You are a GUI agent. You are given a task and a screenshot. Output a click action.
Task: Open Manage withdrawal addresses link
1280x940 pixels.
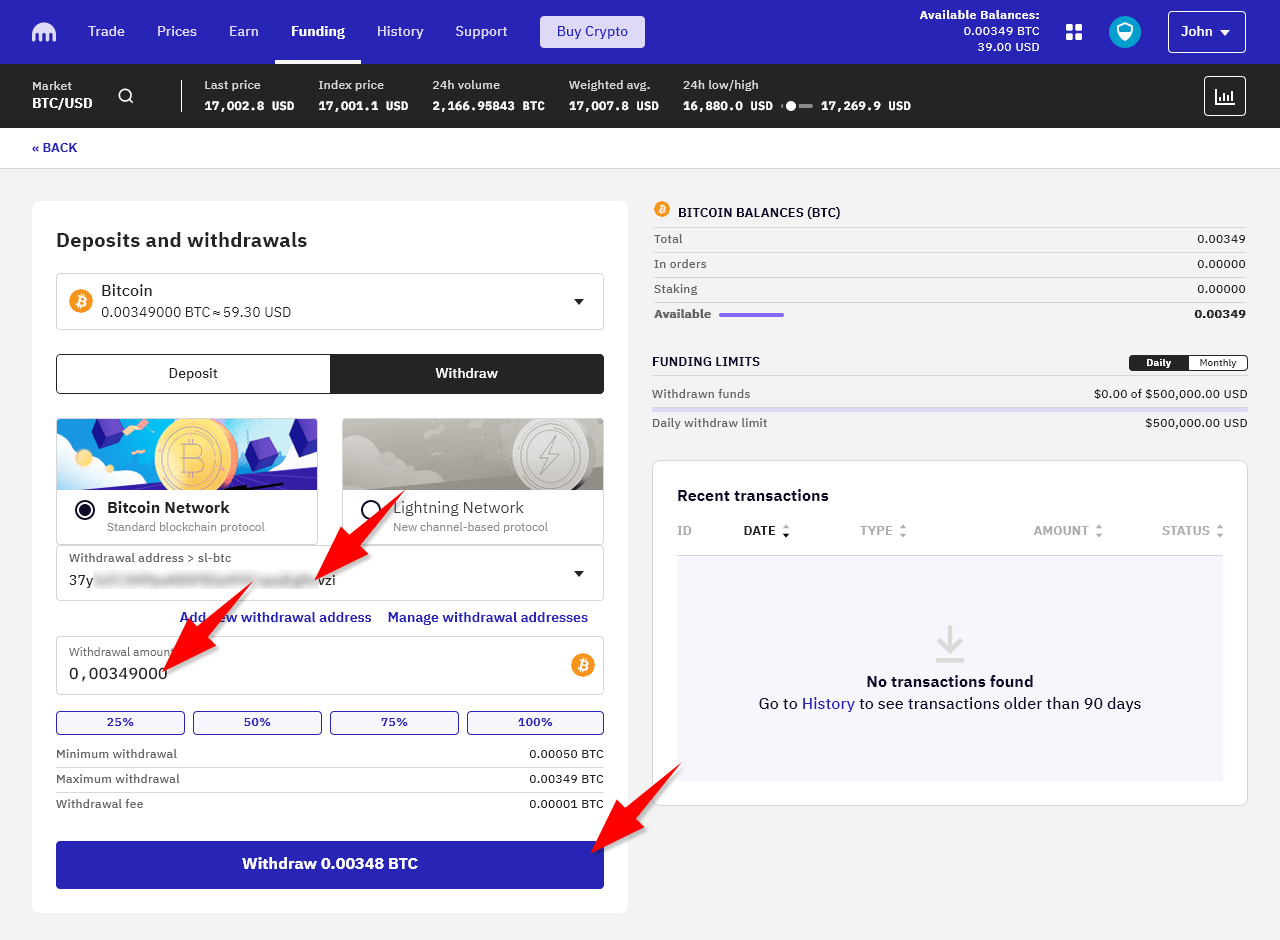487,618
